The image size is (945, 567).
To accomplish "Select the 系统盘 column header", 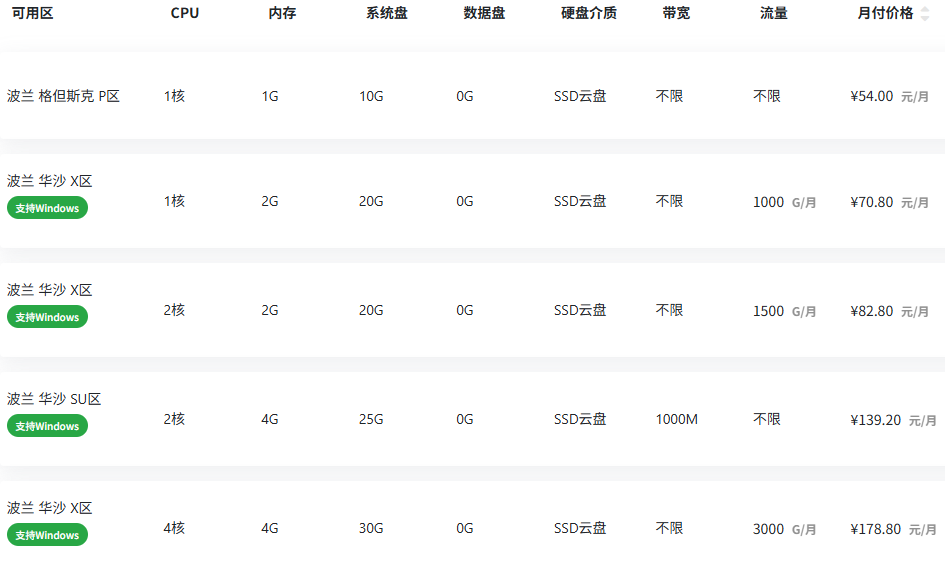I will (x=386, y=13).
